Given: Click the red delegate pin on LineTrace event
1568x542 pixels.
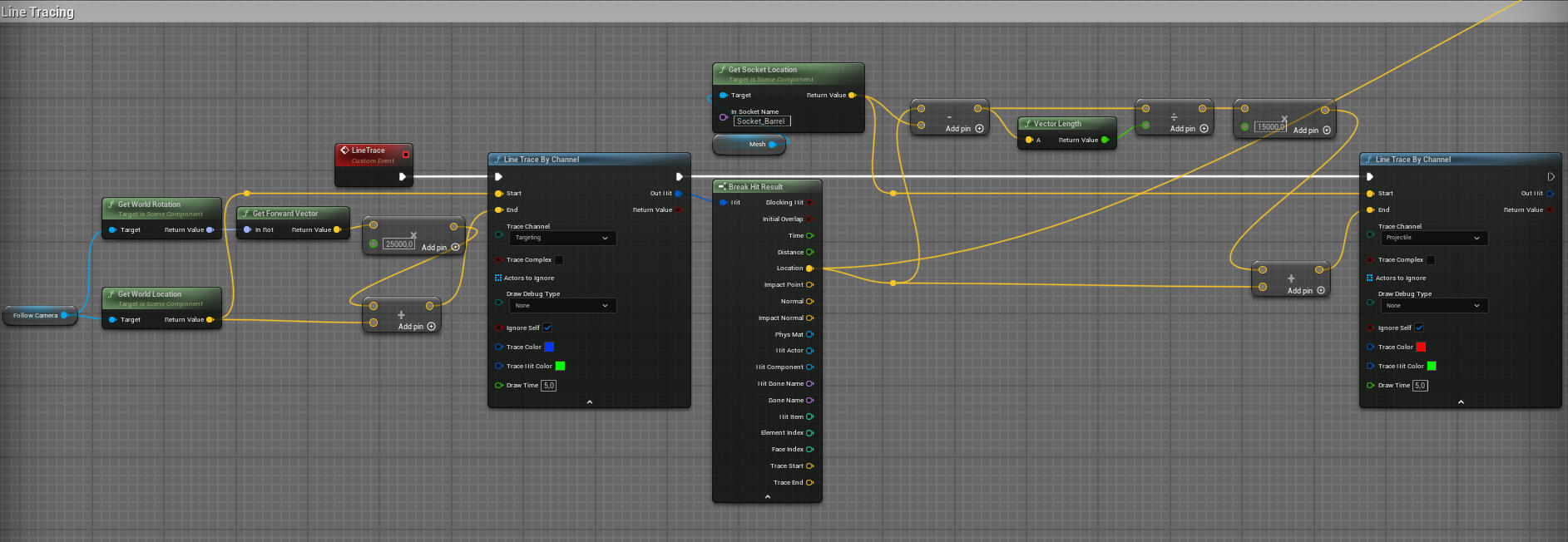Looking at the screenshot, I should [406, 154].
